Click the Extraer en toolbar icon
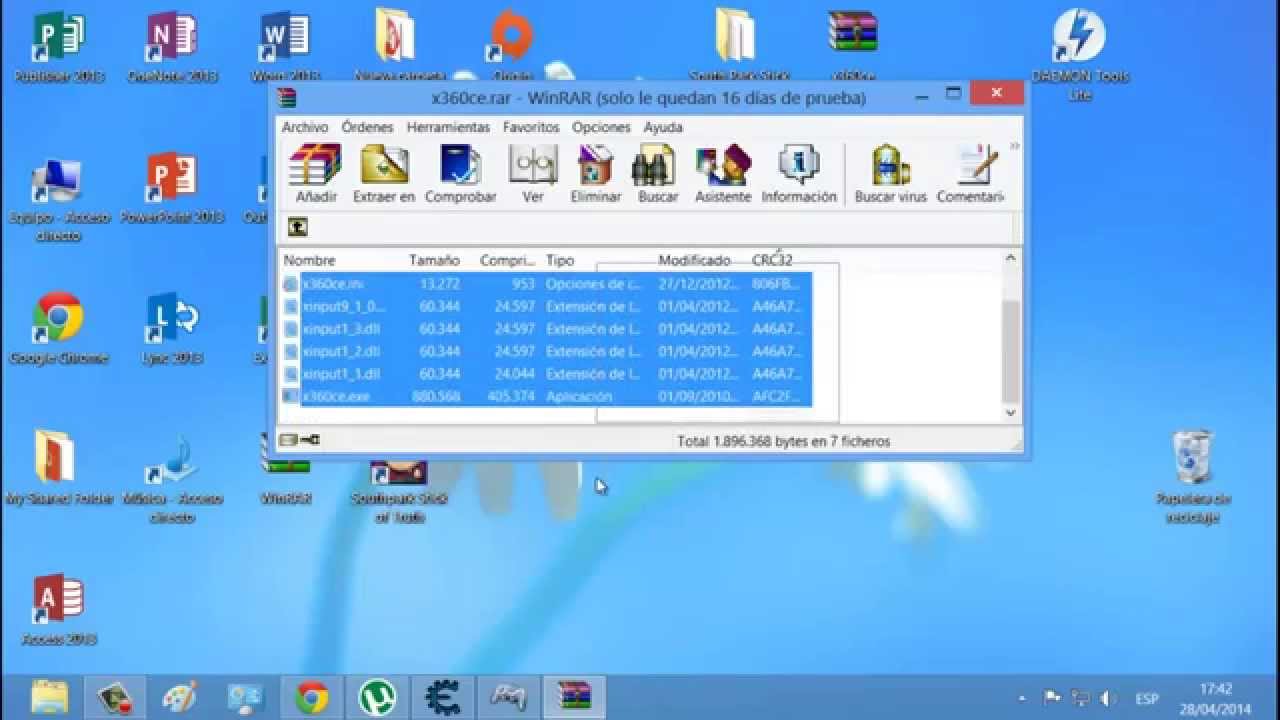This screenshot has width=1280, height=720. click(384, 174)
